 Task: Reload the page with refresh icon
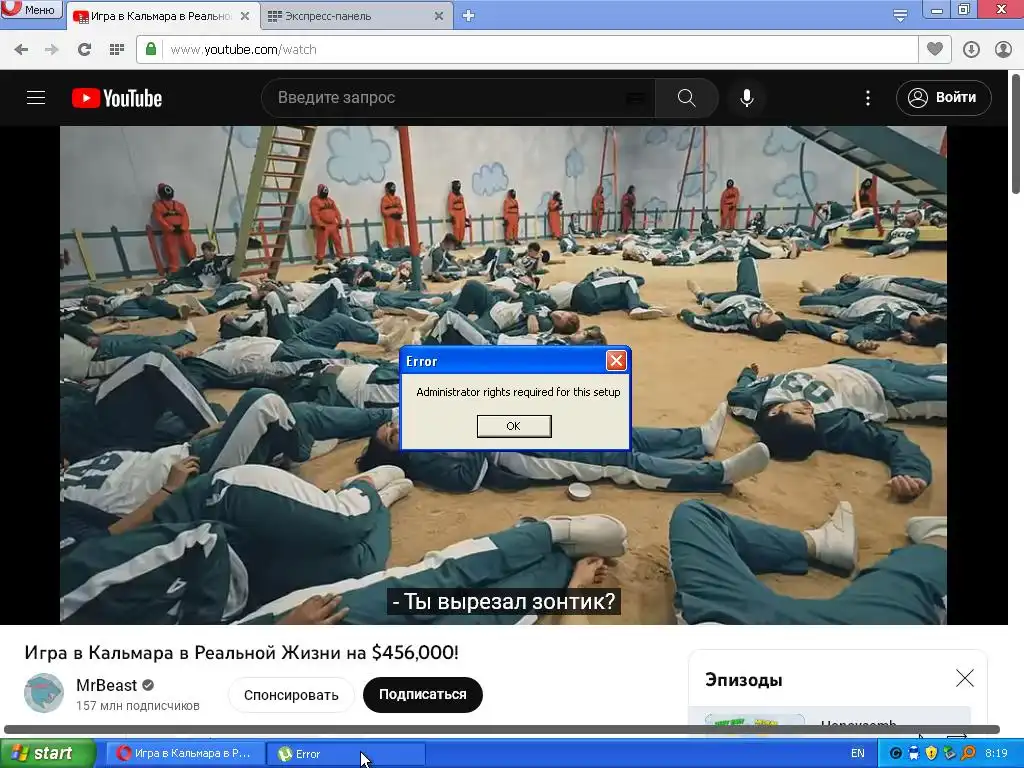coord(84,50)
